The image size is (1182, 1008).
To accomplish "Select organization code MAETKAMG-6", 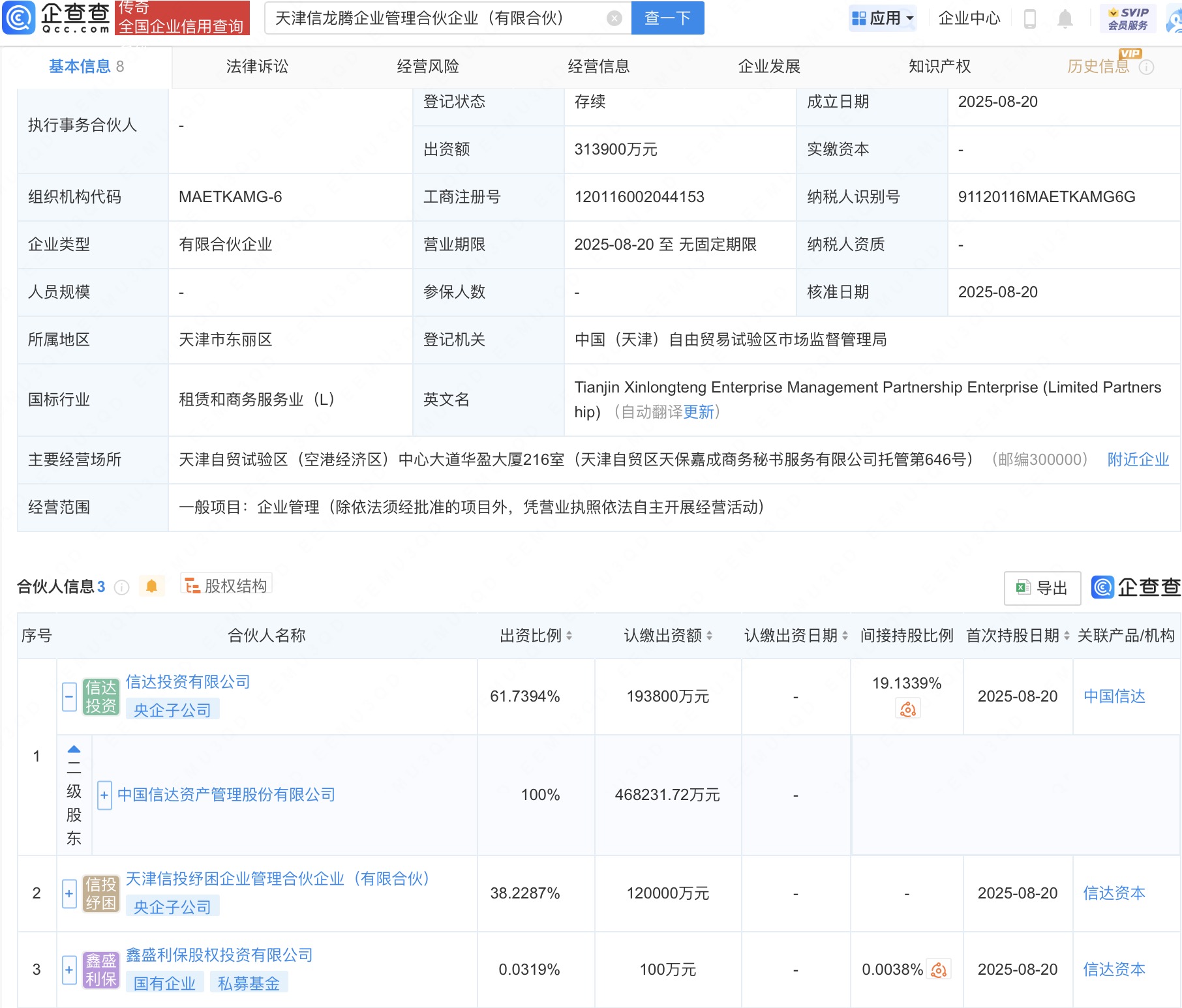I will point(230,197).
